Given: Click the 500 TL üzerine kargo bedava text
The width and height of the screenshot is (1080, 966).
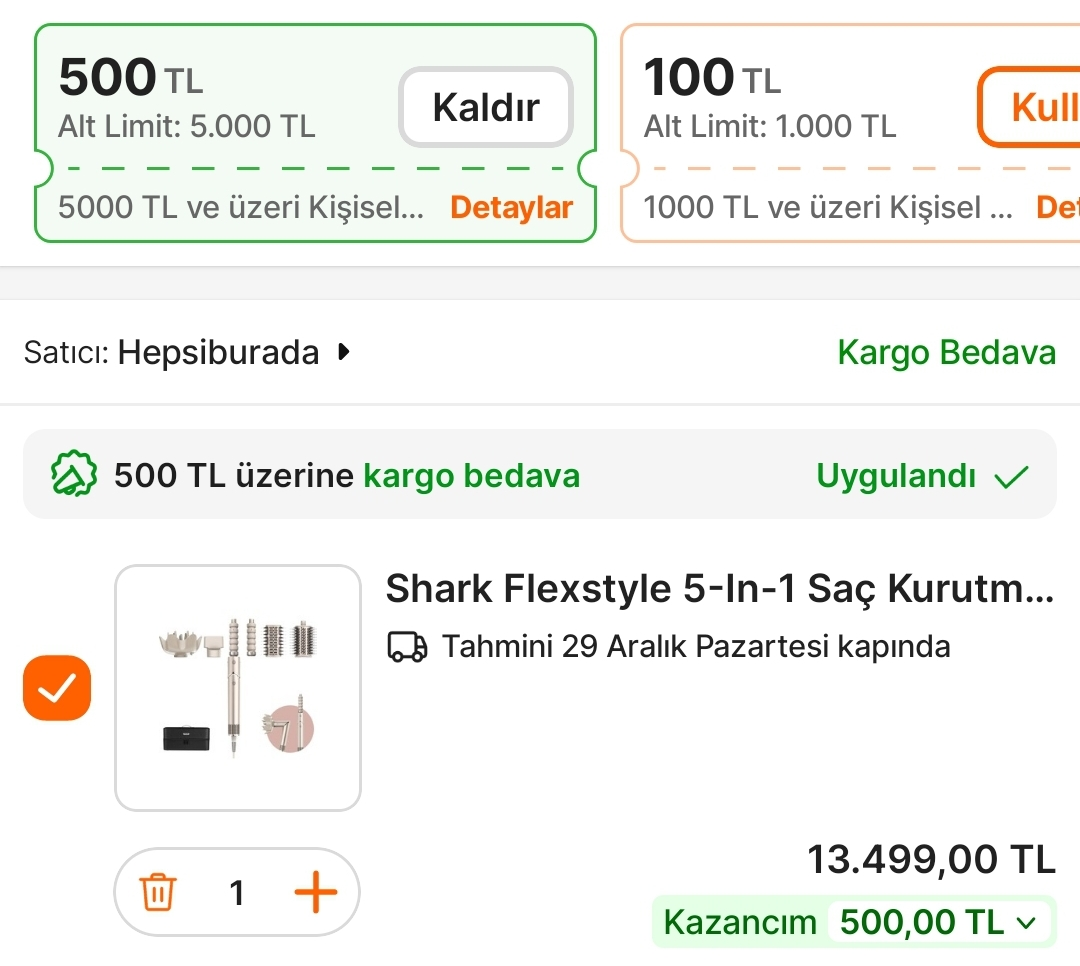Looking at the screenshot, I should pos(346,475).
